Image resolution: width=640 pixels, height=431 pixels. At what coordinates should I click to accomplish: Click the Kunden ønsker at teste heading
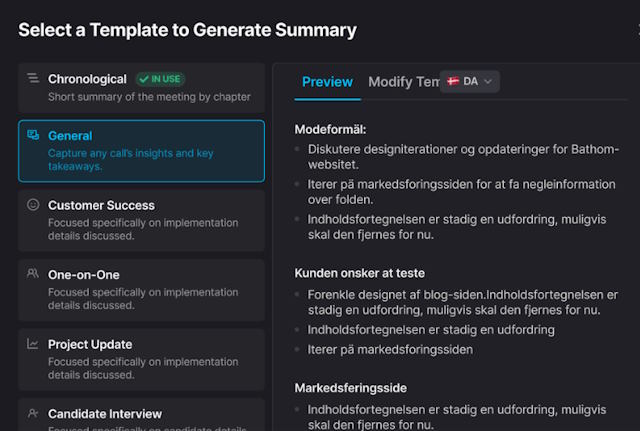point(359,272)
